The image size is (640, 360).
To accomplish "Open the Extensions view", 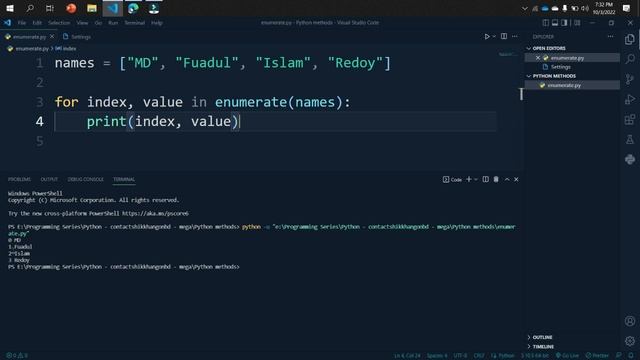I will tap(630, 119).
